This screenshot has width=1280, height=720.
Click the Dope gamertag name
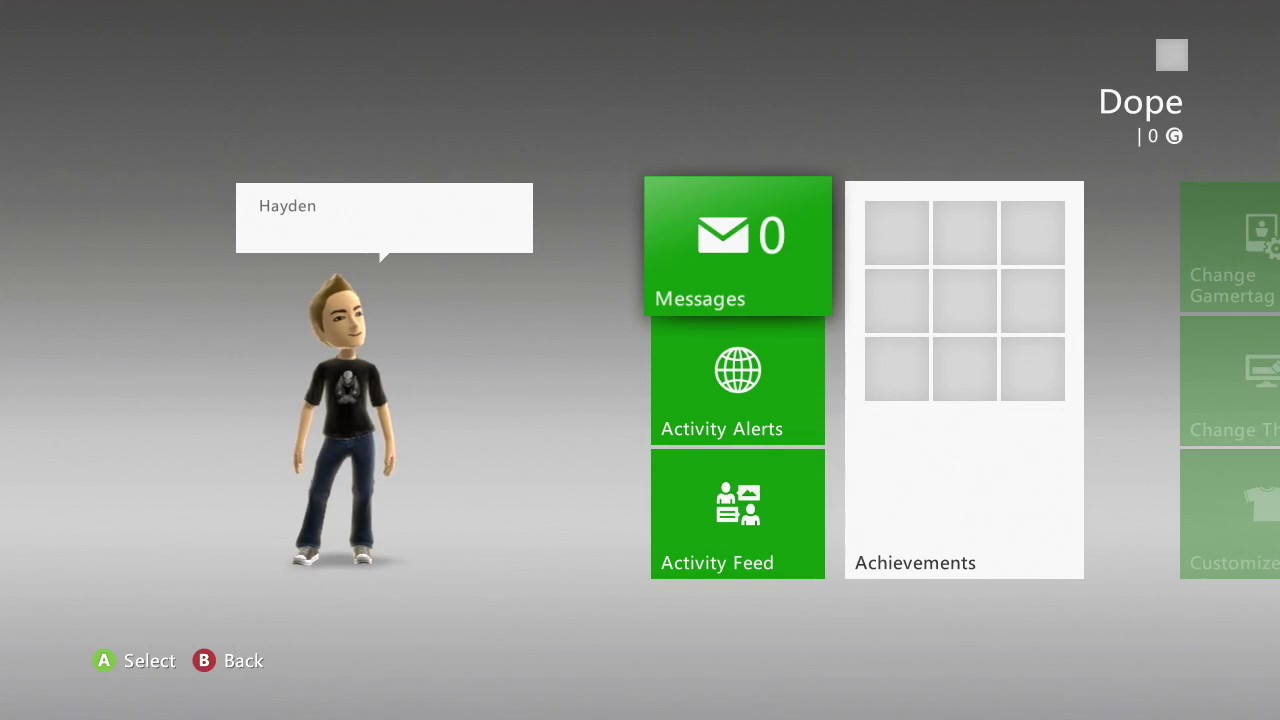point(1141,102)
